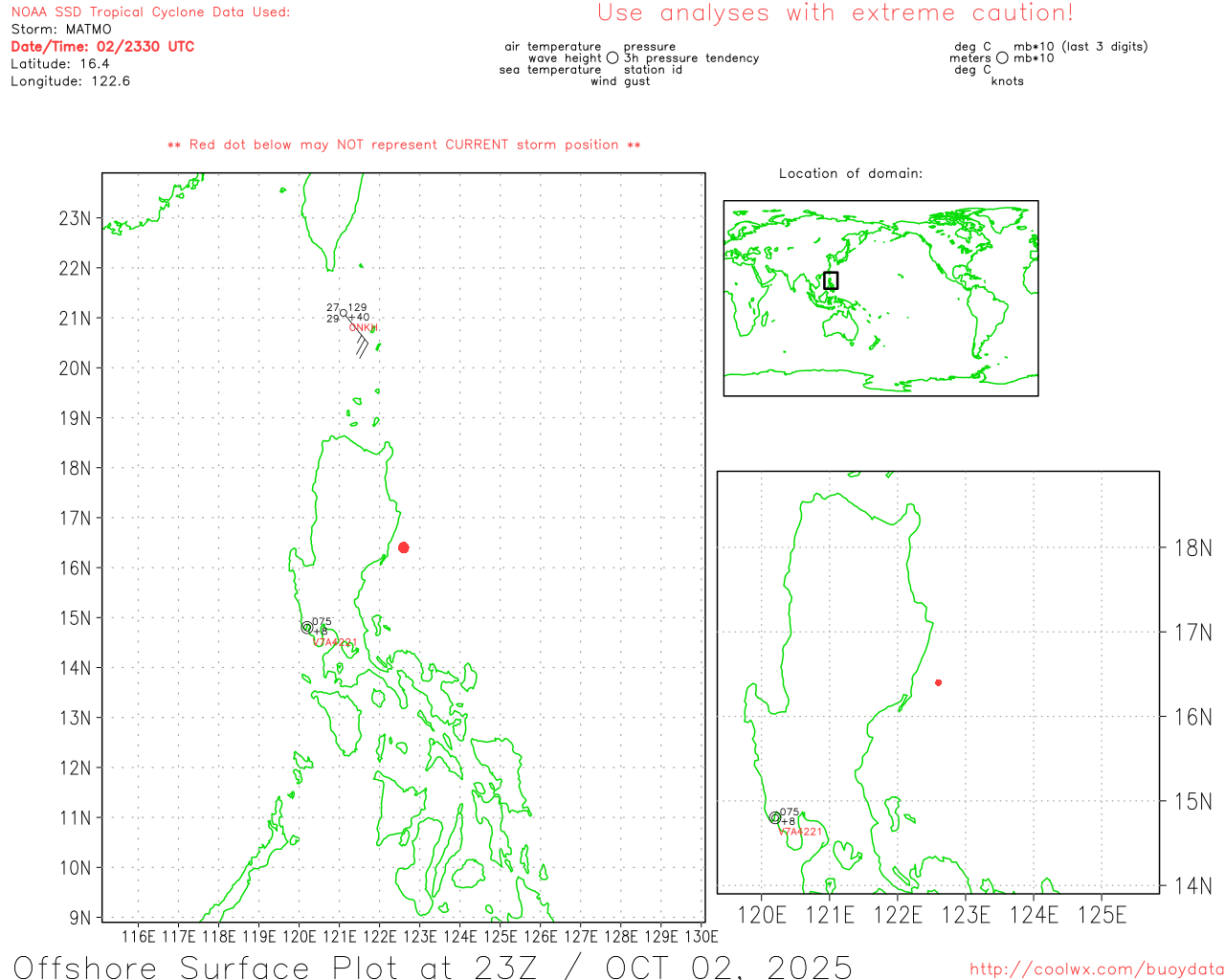Click the 'Storm: MATMO' label
Screen dimensions: 1225x980
click(x=61, y=30)
